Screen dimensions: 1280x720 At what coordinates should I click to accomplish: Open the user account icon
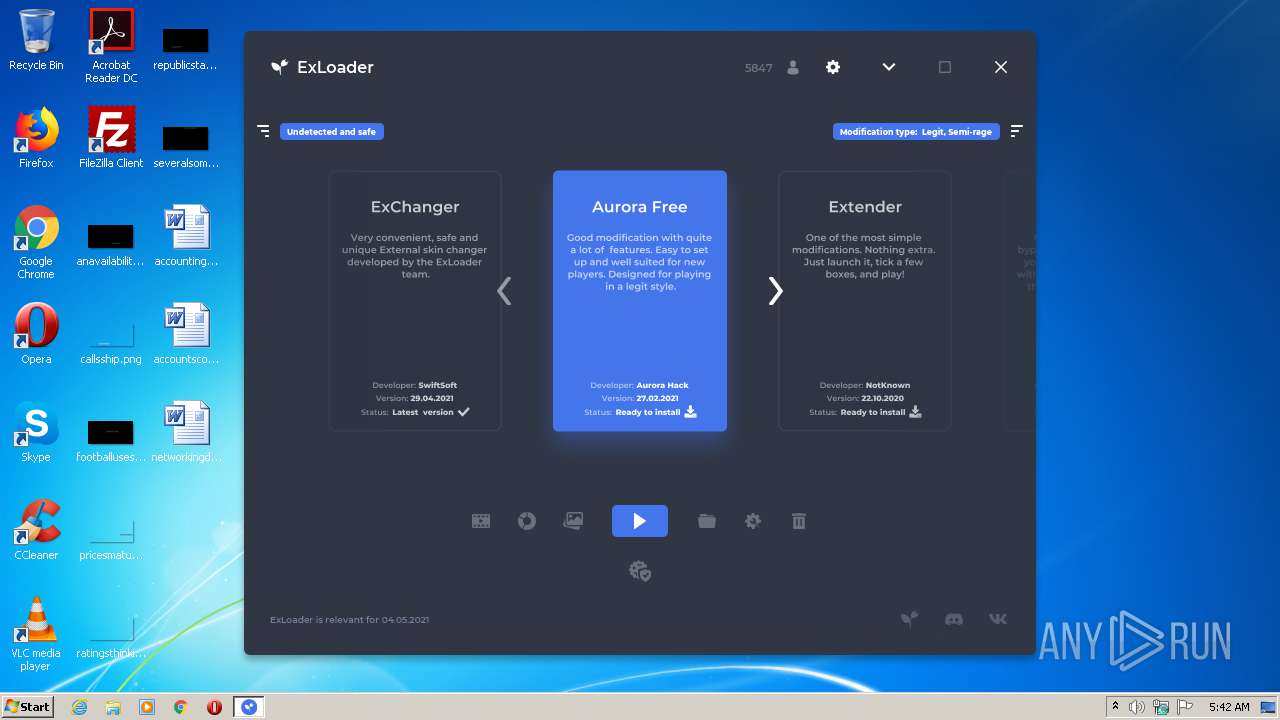pyautogui.click(x=793, y=67)
